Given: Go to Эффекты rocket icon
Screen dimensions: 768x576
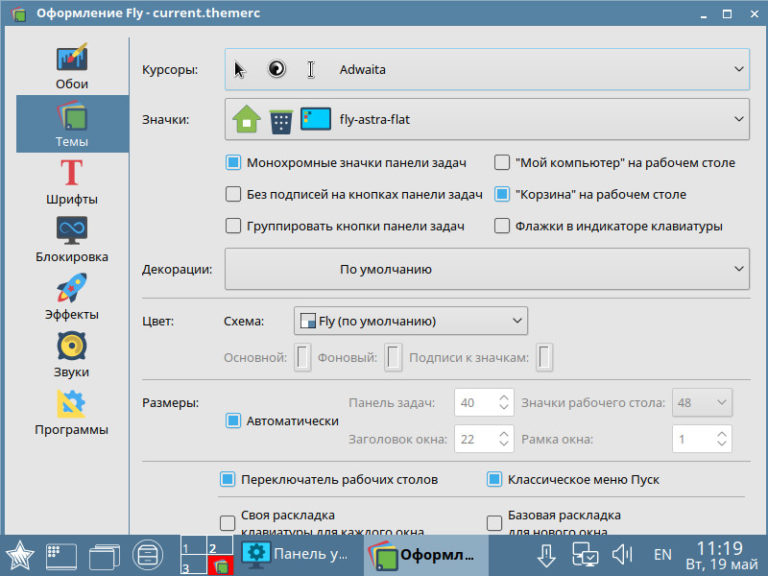Looking at the screenshot, I should 72,297.
